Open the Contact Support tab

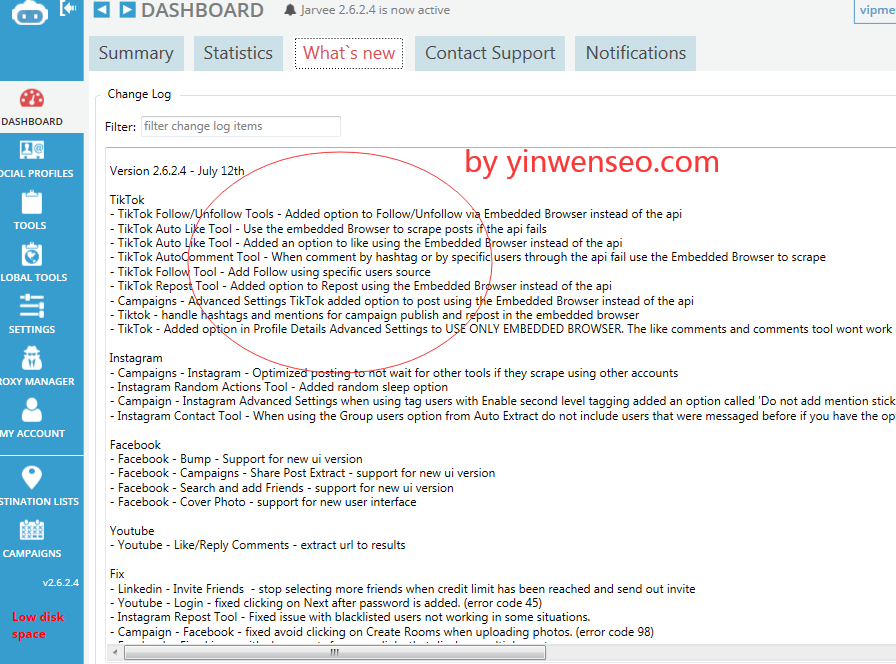(490, 53)
